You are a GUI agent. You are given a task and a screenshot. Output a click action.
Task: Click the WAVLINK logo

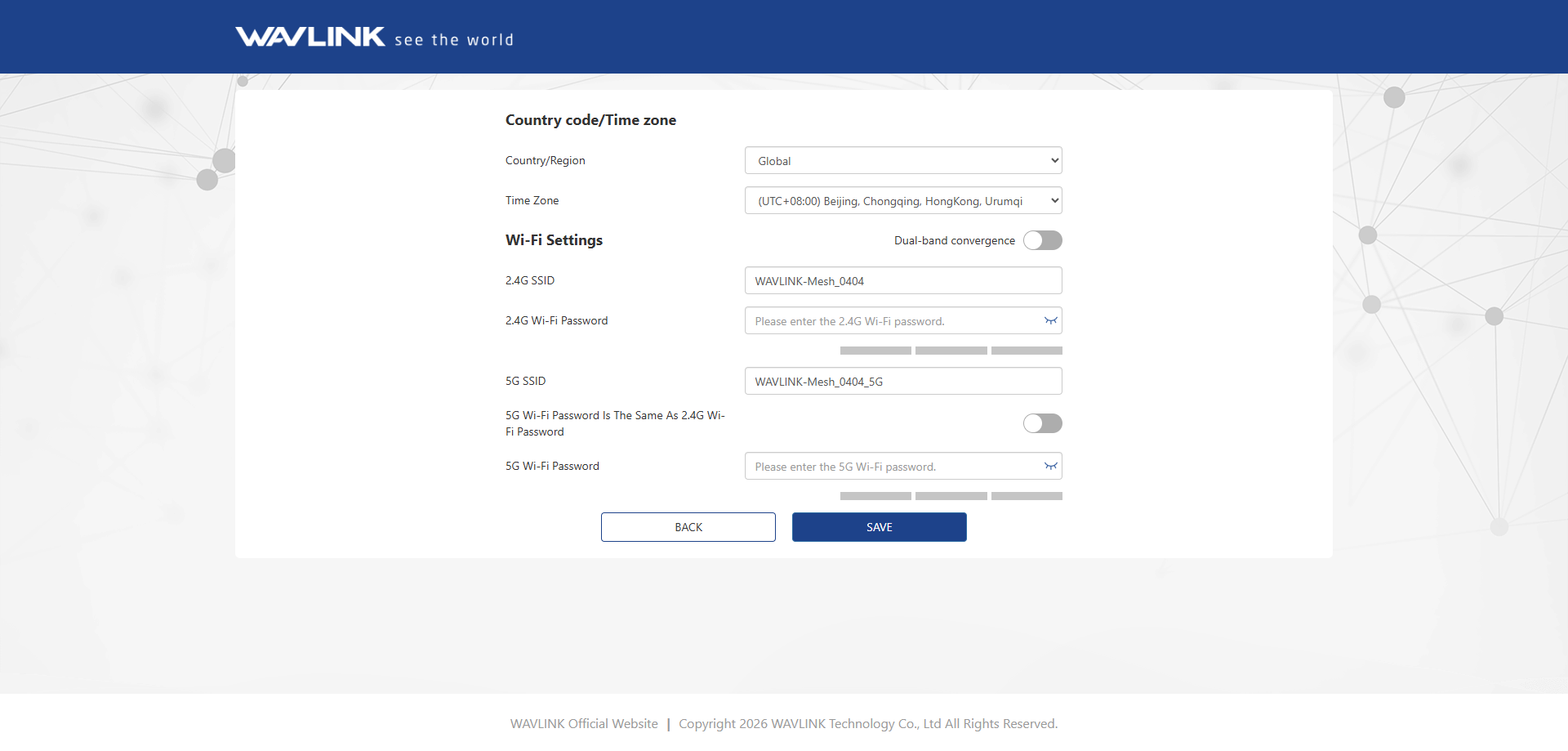[x=310, y=37]
